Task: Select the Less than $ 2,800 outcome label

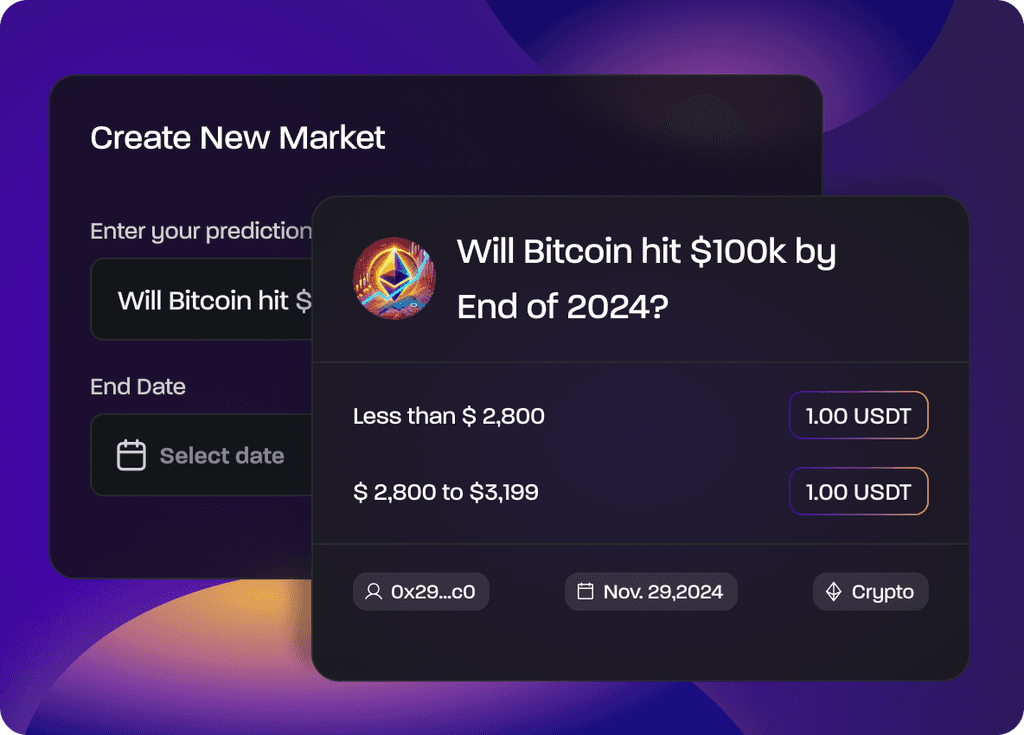Action: 448,416
